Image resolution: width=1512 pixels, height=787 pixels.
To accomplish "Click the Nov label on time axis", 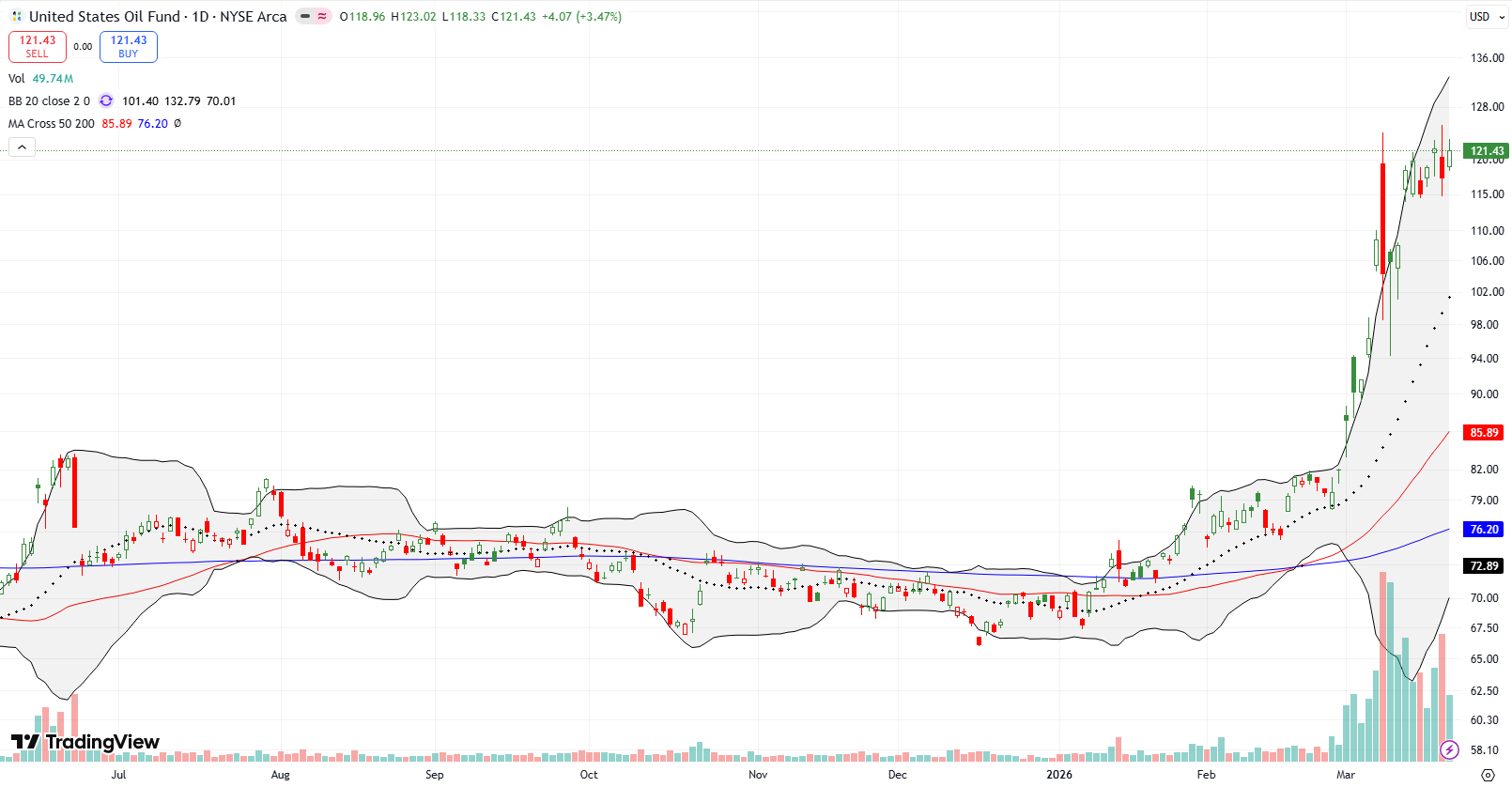I will point(758,775).
